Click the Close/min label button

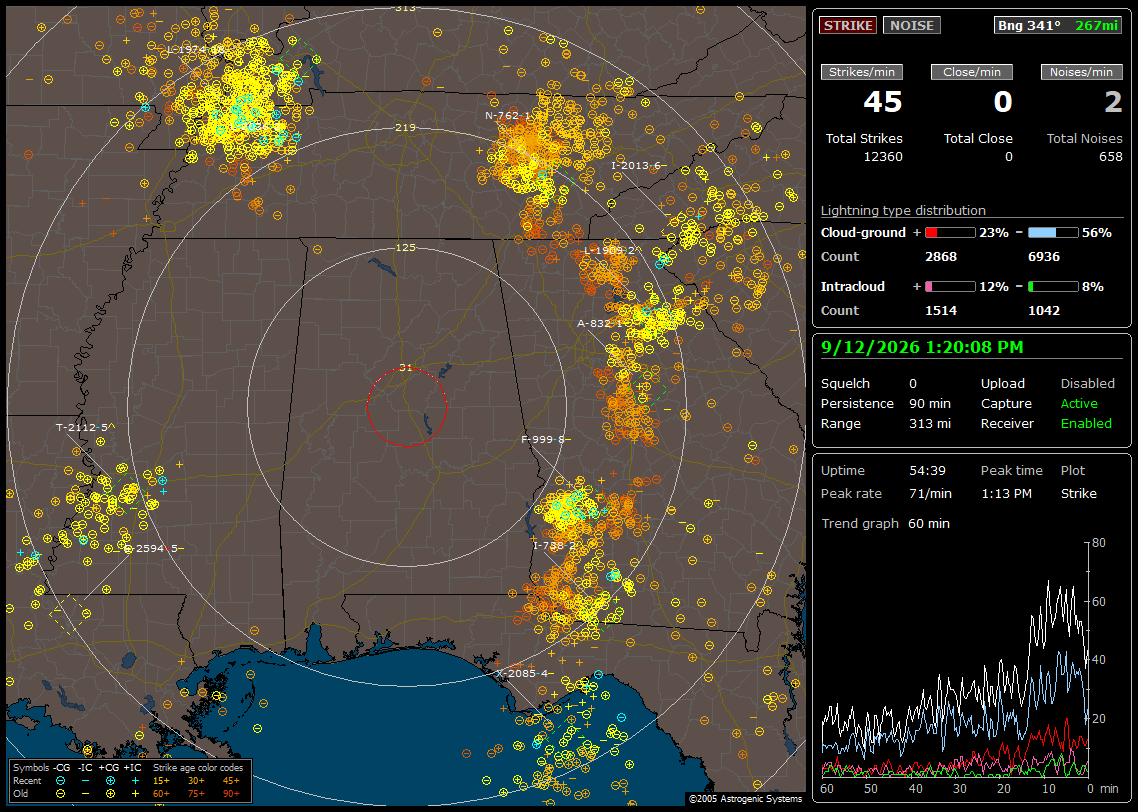click(972, 72)
